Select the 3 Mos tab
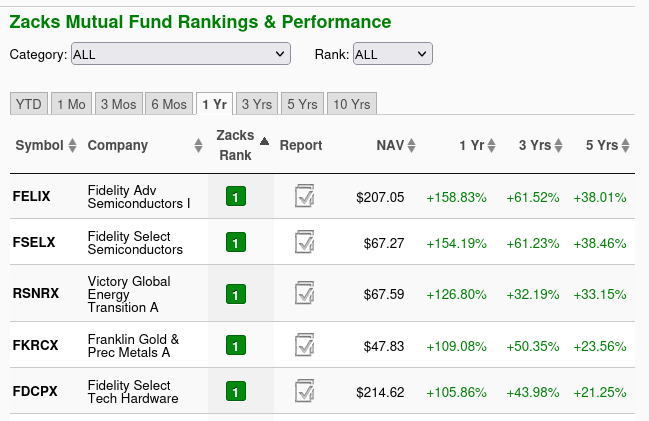The height and width of the screenshot is (421, 649). coord(119,103)
